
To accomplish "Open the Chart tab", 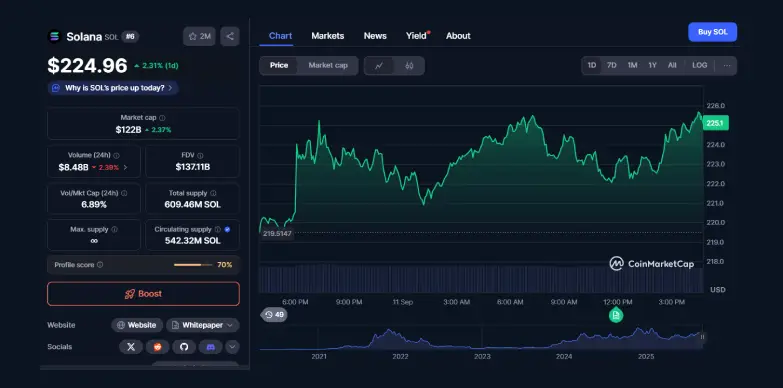I will point(280,36).
